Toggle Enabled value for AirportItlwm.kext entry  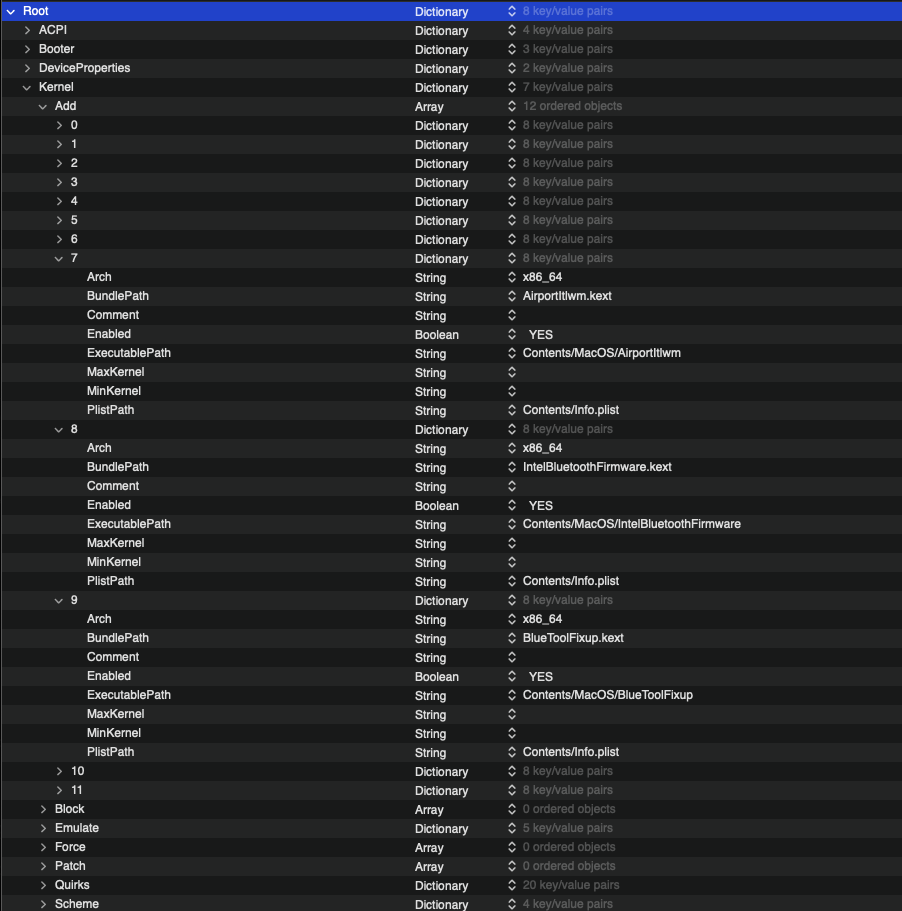coord(540,335)
